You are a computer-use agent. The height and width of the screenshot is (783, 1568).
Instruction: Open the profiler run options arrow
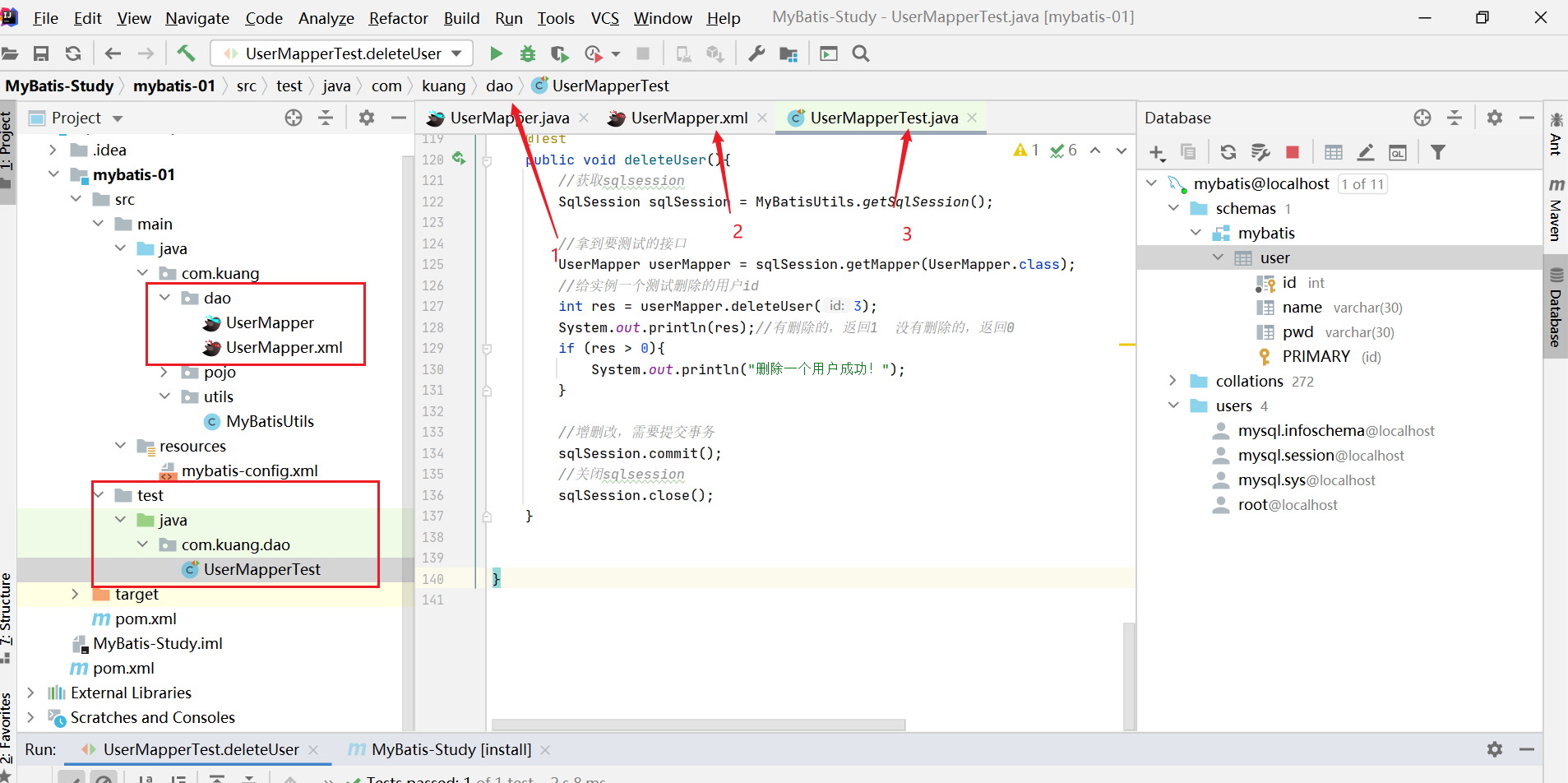pyautogui.click(x=615, y=54)
